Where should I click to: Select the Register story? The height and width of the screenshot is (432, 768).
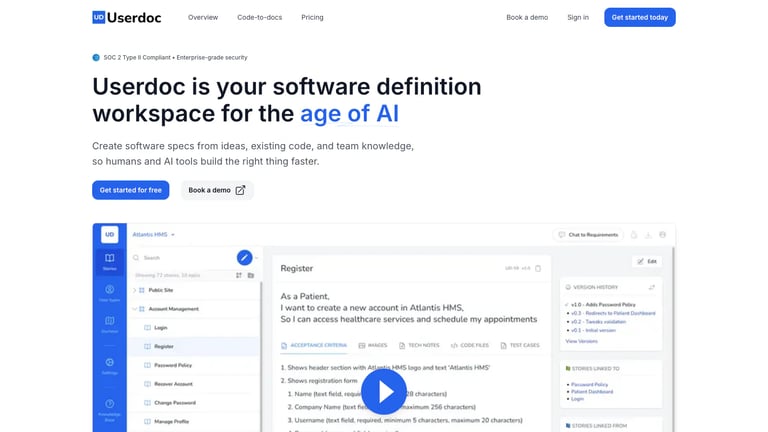pyautogui.click(x=195, y=346)
